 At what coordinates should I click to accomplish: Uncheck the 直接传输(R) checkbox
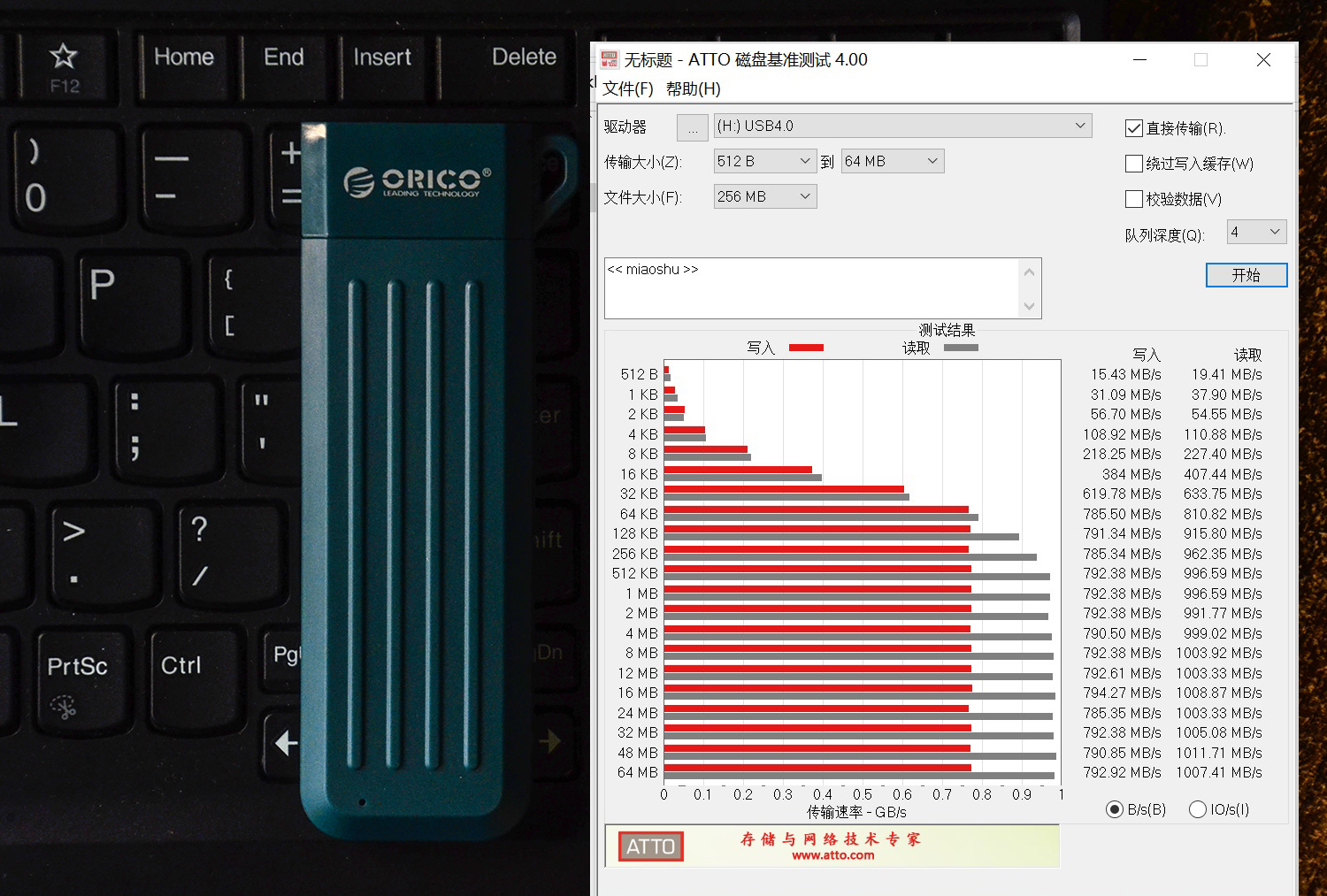pyautogui.click(x=1134, y=128)
